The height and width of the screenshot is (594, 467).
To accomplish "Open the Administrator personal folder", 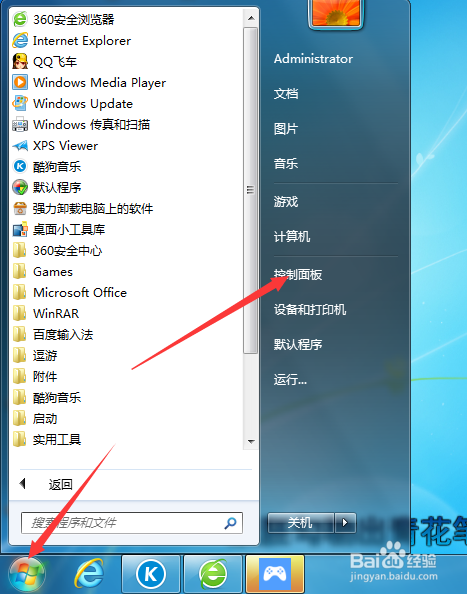I will point(313,59).
